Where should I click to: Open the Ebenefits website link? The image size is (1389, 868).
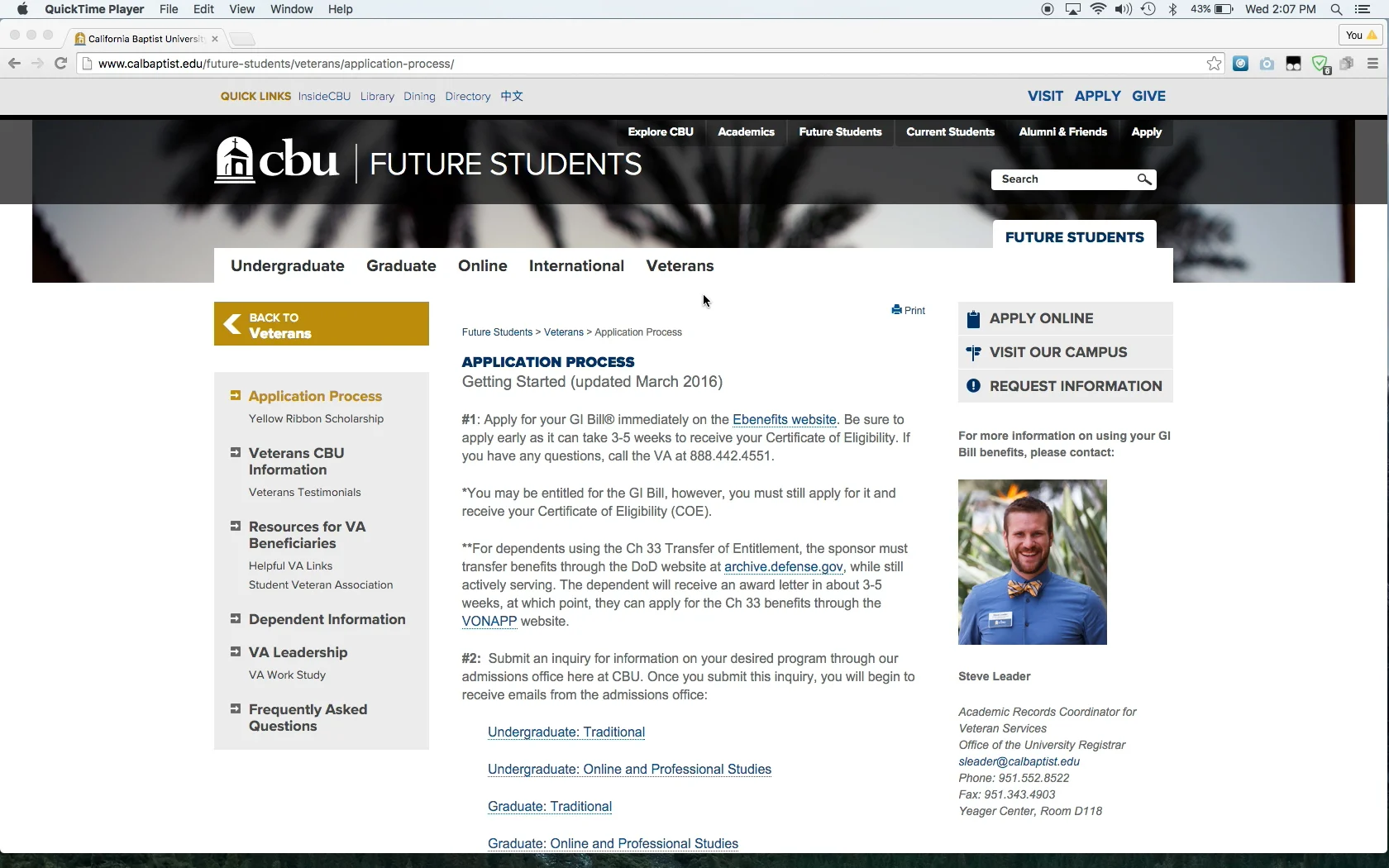click(x=784, y=420)
